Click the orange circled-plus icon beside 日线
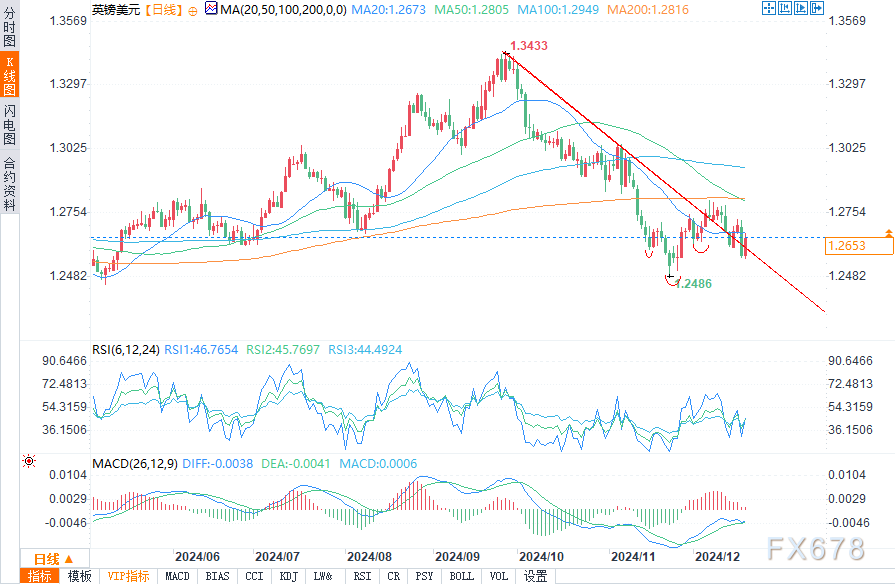 pos(193,11)
